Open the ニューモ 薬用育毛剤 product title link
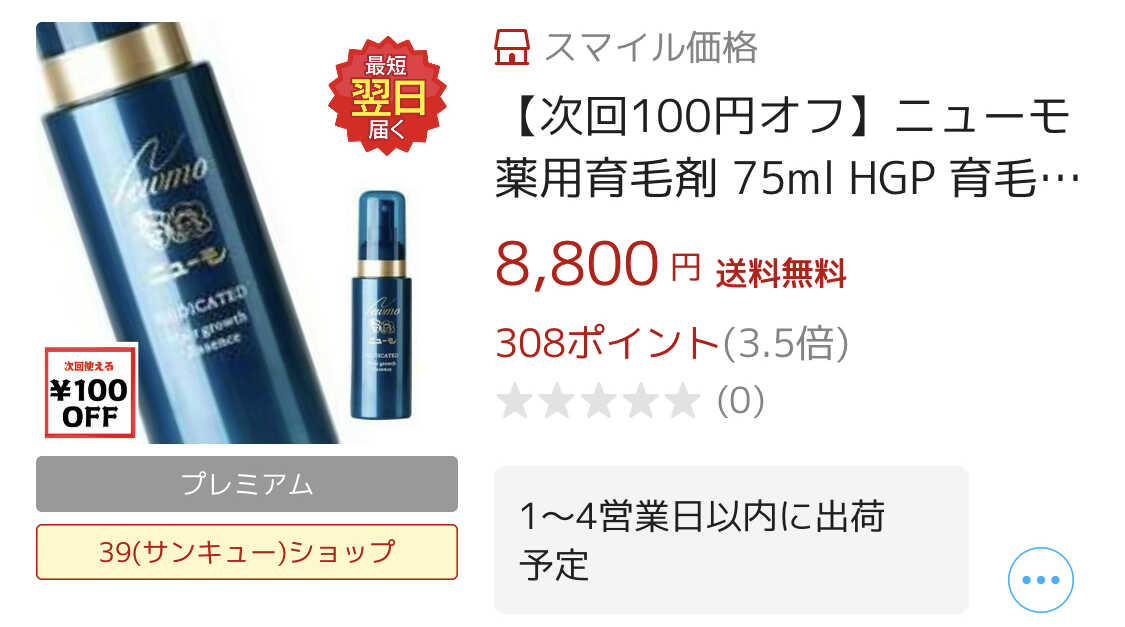The image size is (1125, 627). (x=787, y=147)
